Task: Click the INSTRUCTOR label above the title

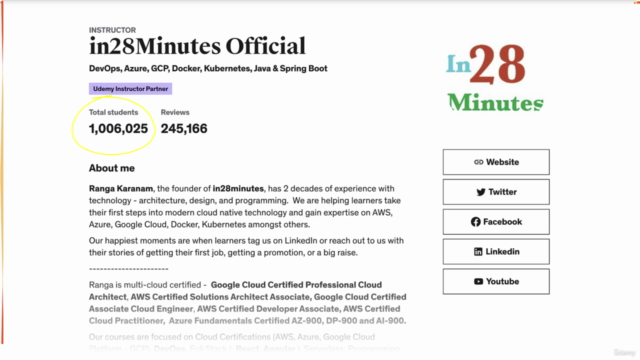Action: click(112, 30)
